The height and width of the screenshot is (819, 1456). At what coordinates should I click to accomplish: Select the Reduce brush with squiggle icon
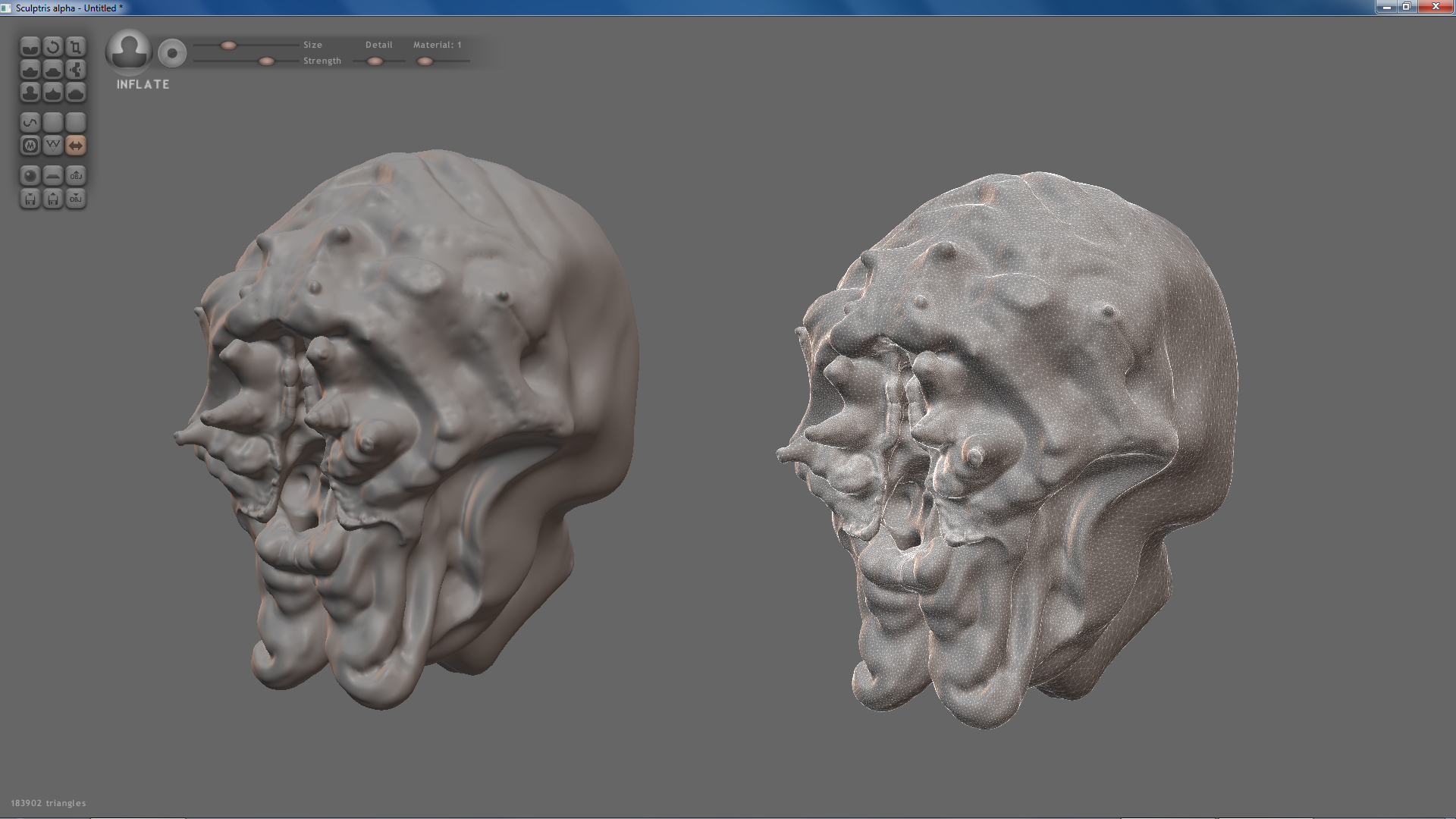(x=30, y=122)
